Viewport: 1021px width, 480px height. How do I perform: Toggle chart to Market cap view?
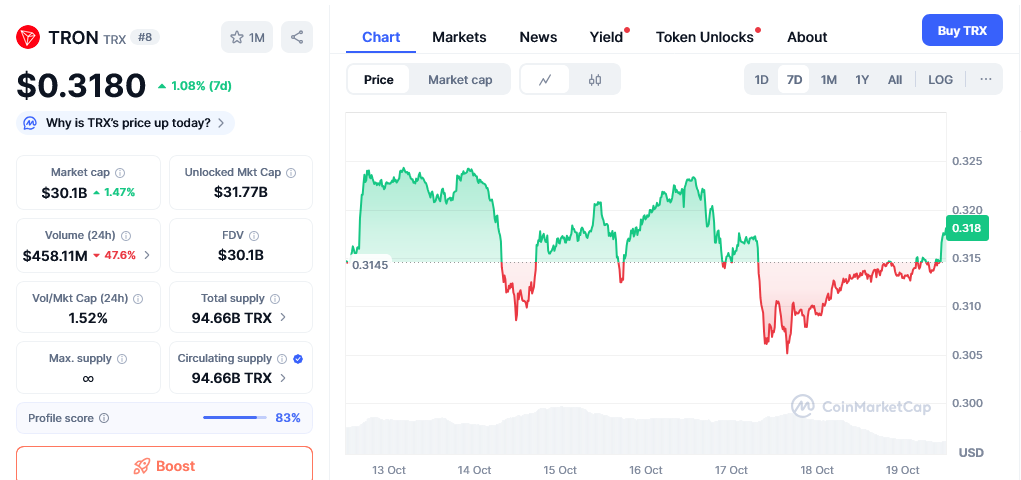[460, 80]
